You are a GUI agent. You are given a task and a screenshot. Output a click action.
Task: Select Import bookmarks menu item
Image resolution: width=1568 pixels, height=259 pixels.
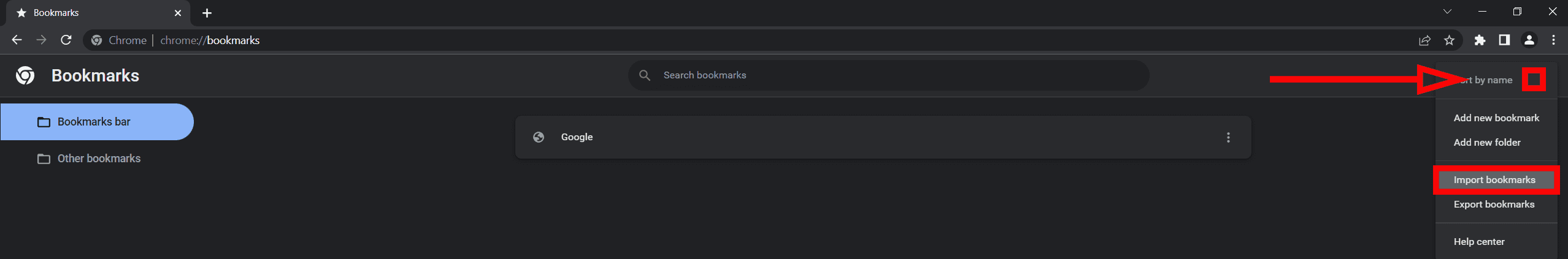pyautogui.click(x=1494, y=180)
